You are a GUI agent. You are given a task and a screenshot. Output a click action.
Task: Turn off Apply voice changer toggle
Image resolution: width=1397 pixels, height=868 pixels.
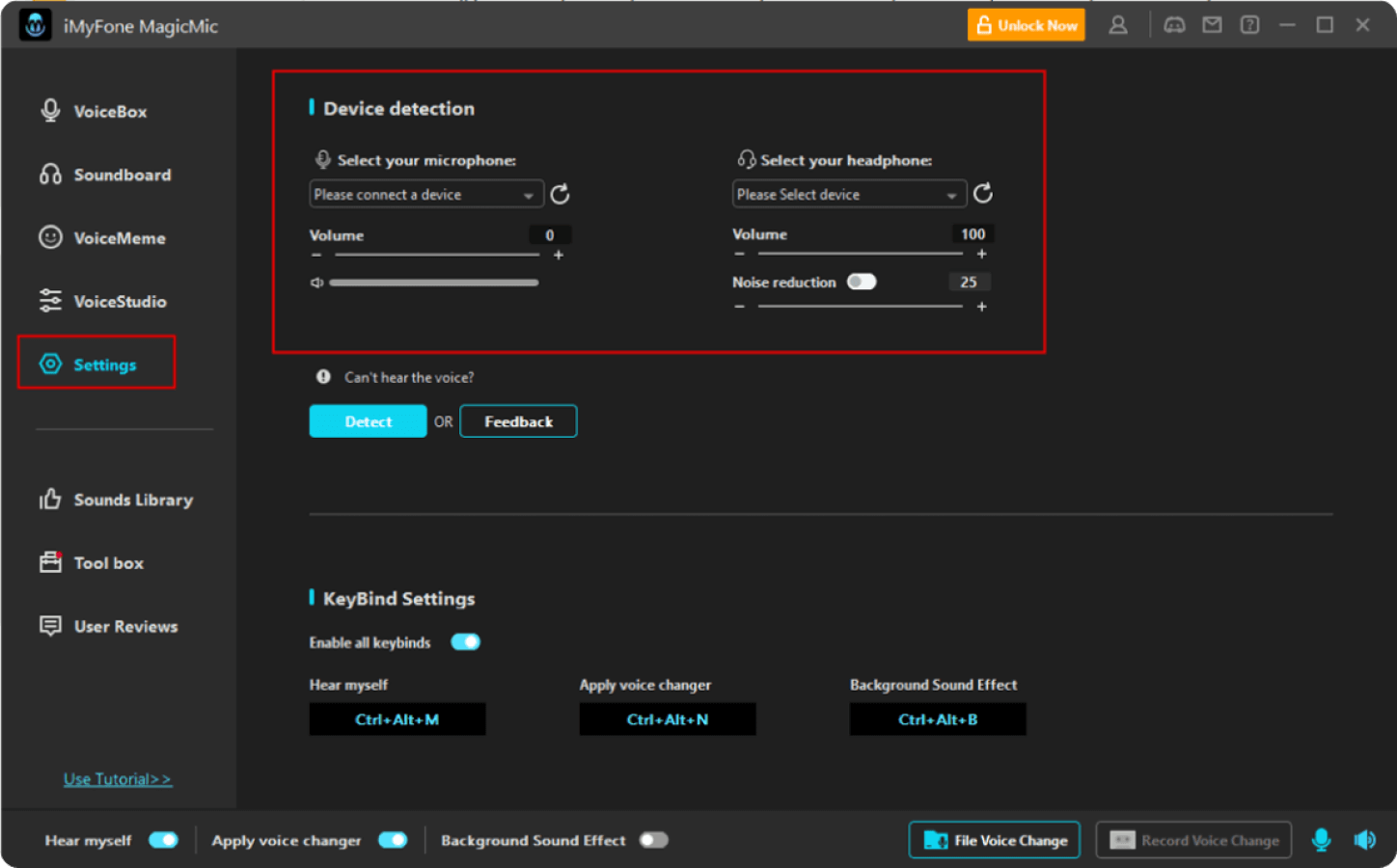point(393,840)
